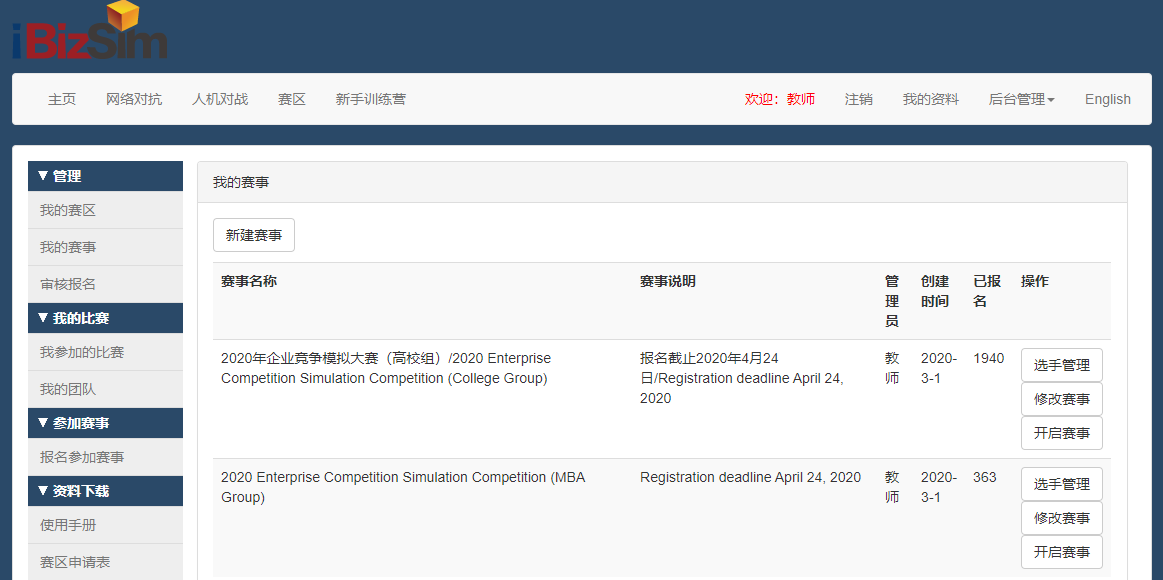The width and height of the screenshot is (1163, 580).
Task: Open the 赛区 nav item
Action: [x=291, y=99]
